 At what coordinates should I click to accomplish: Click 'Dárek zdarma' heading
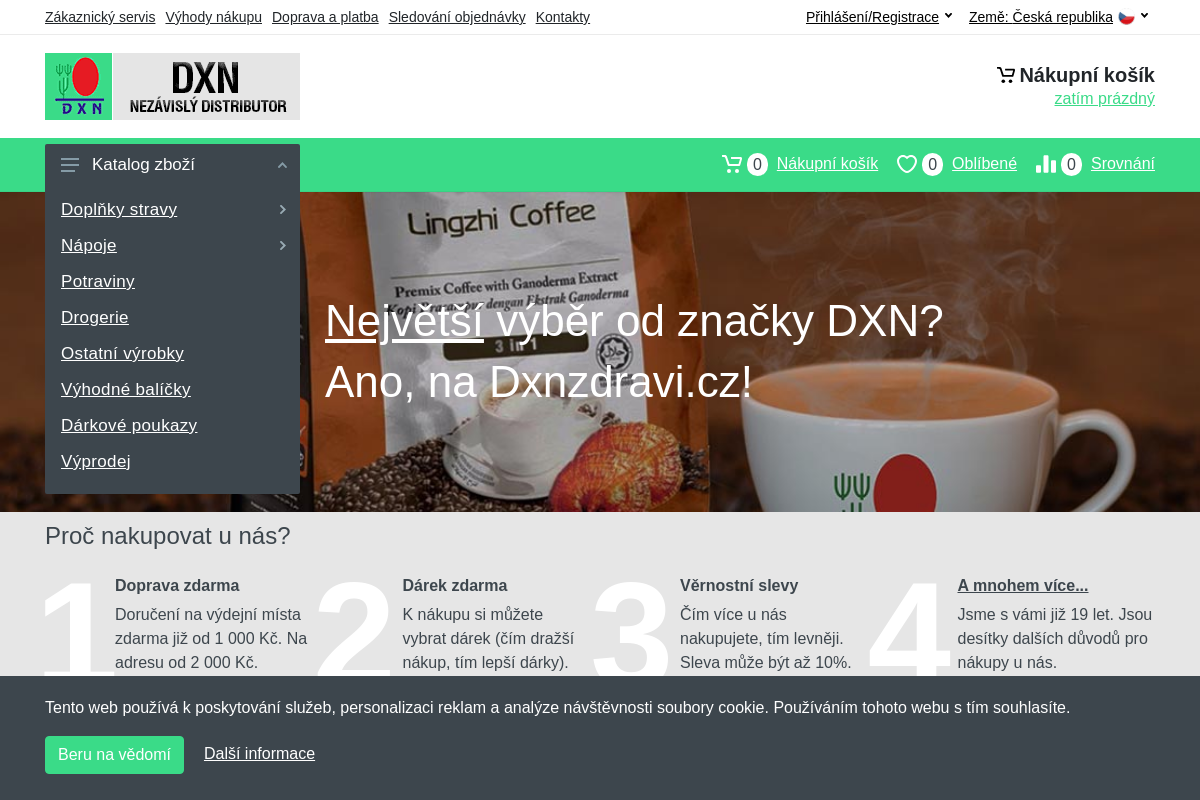click(455, 586)
